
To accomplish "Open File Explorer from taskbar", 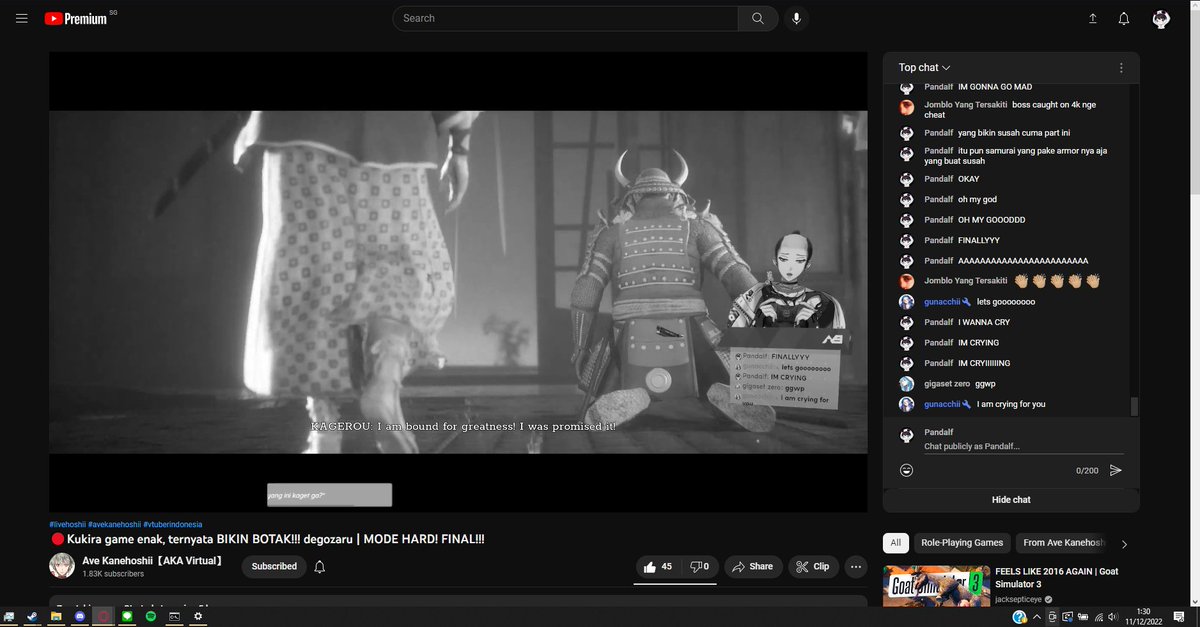I will [x=56, y=617].
